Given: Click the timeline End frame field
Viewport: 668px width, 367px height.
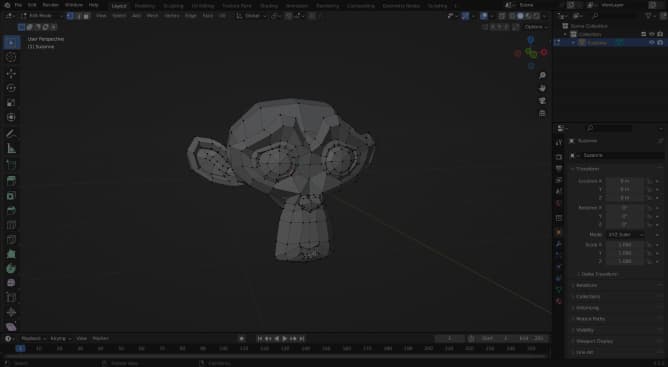Looking at the screenshot, I should tap(532, 338).
